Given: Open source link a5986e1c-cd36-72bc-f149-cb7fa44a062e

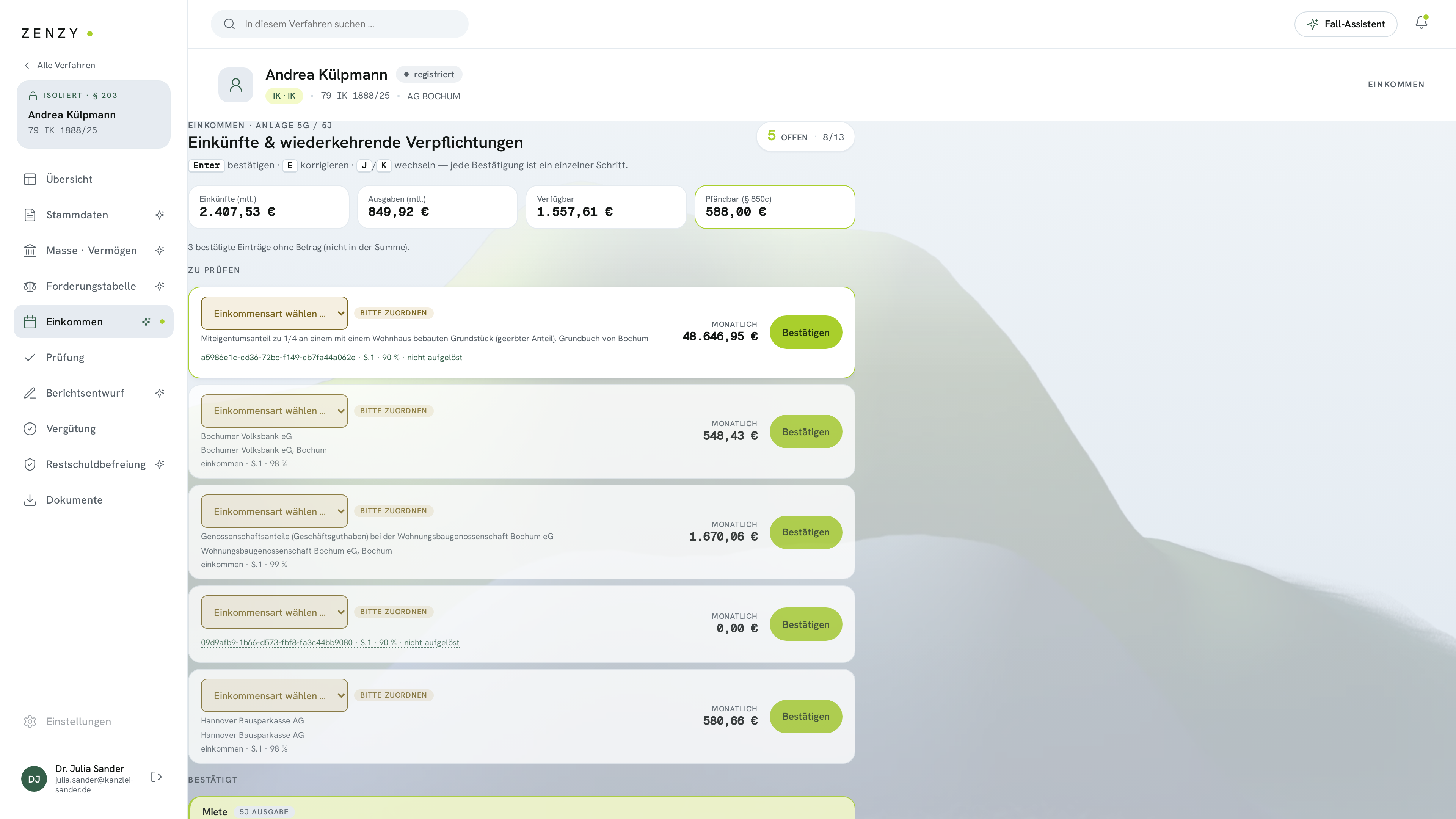Looking at the screenshot, I should [x=331, y=357].
